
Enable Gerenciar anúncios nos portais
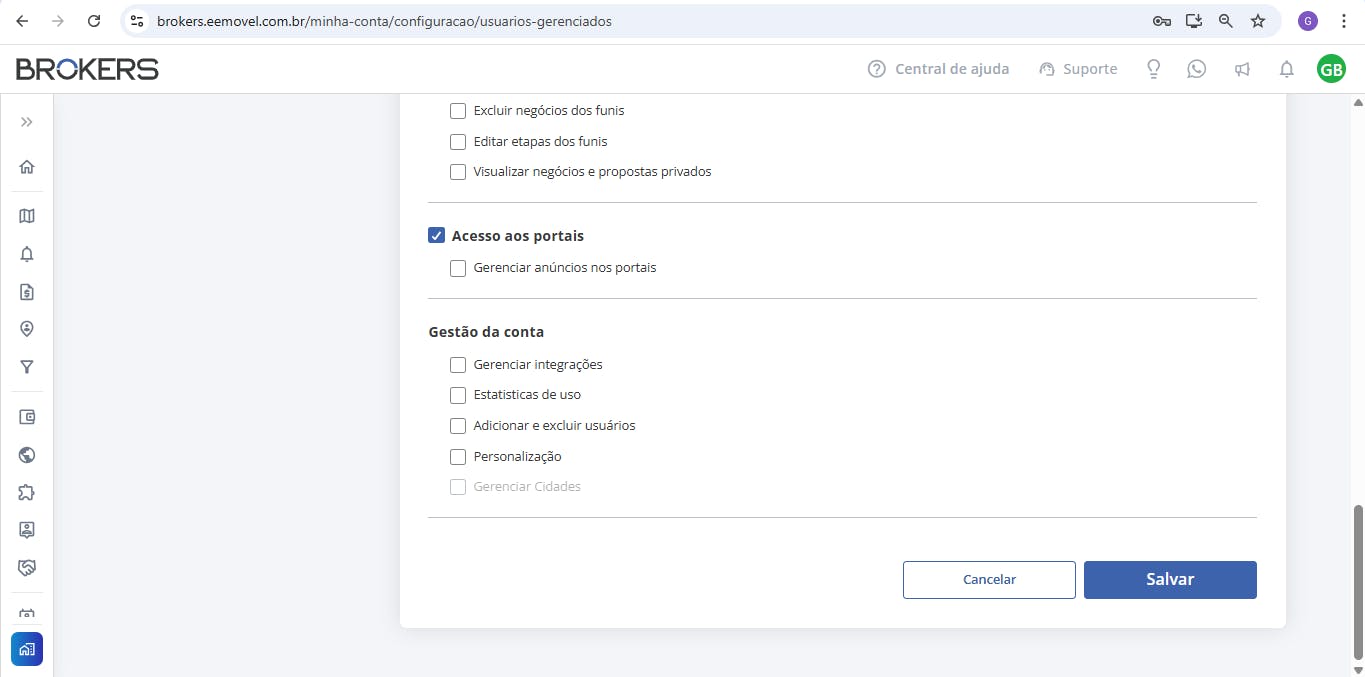coord(458,268)
